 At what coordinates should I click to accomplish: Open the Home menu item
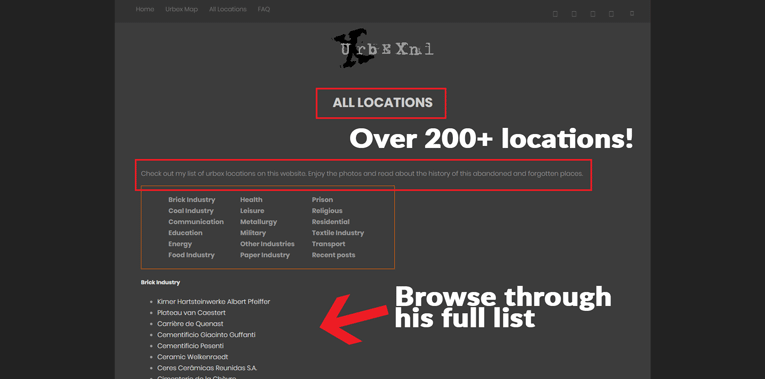pos(145,9)
